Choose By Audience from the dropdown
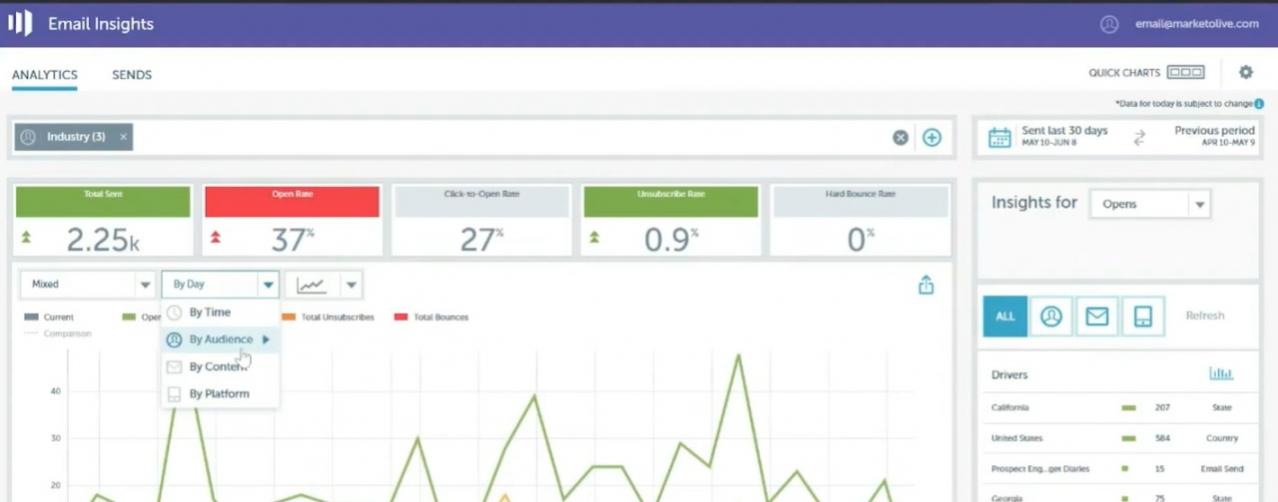The height and width of the screenshot is (502, 1278). 220,339
